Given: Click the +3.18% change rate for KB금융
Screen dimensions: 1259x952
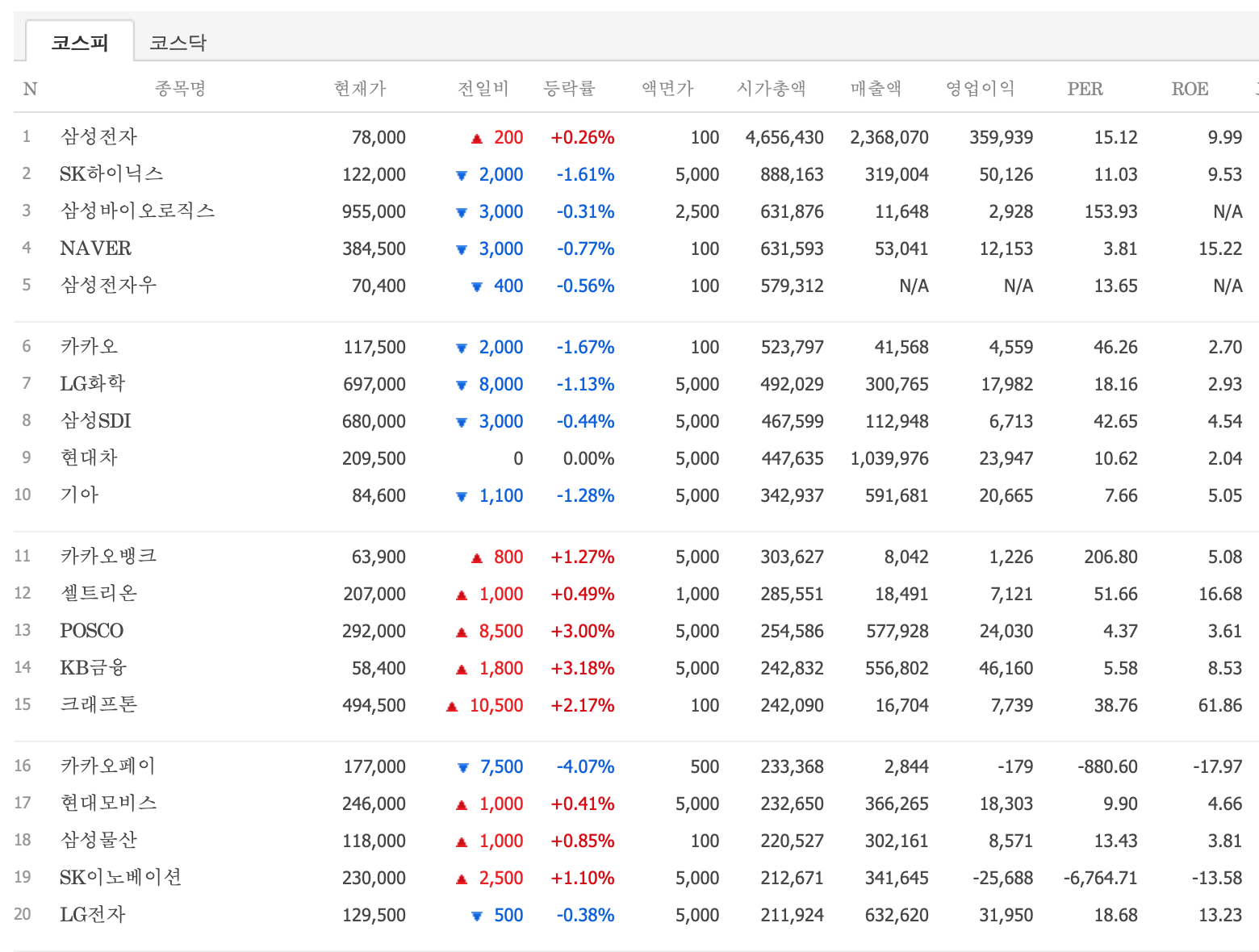Looking at the screenshot, I should click(x=583, y=668).
